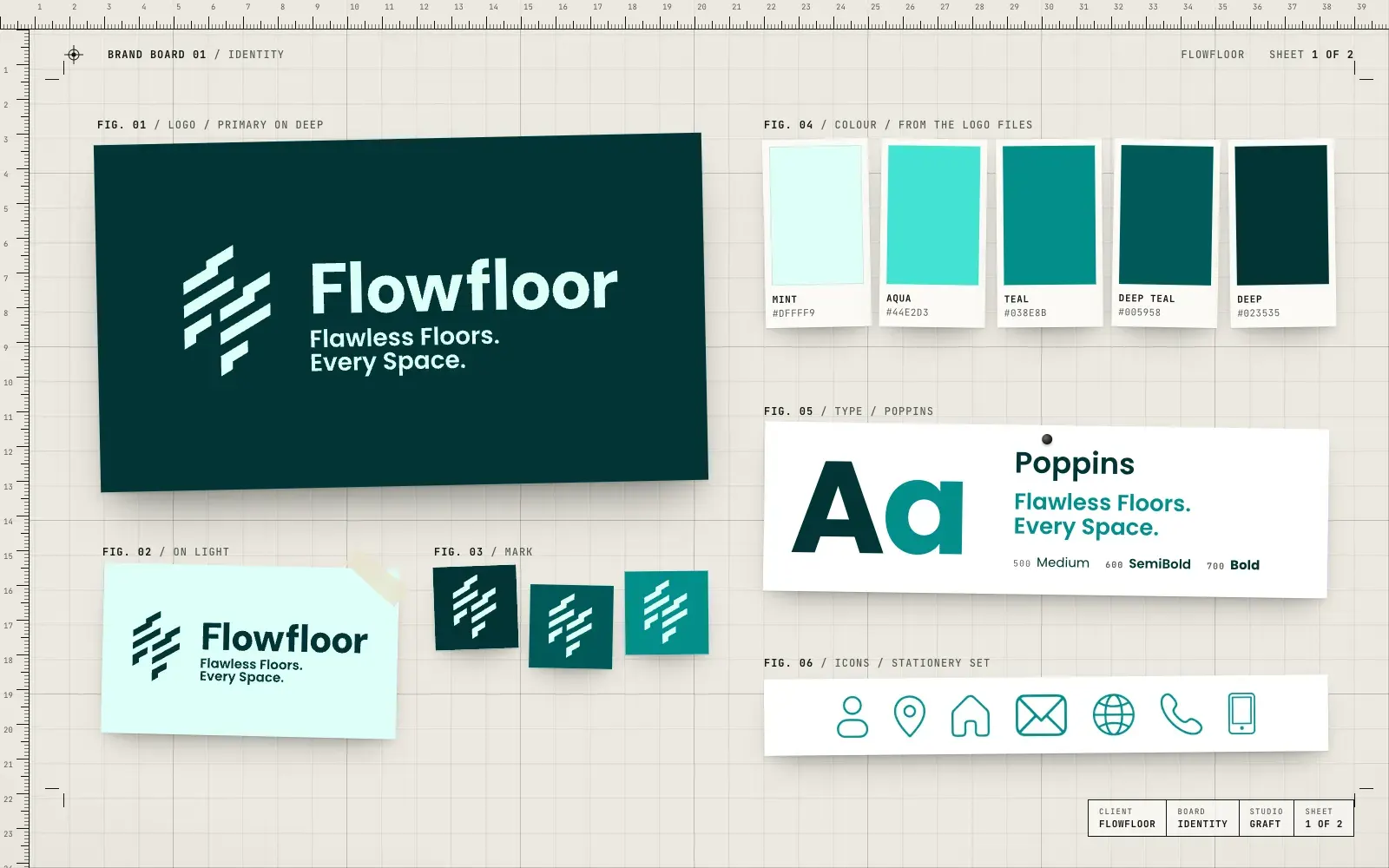1389x868 pixels.
Task: Click the phone handset icon
Action: coord(1181,714)
